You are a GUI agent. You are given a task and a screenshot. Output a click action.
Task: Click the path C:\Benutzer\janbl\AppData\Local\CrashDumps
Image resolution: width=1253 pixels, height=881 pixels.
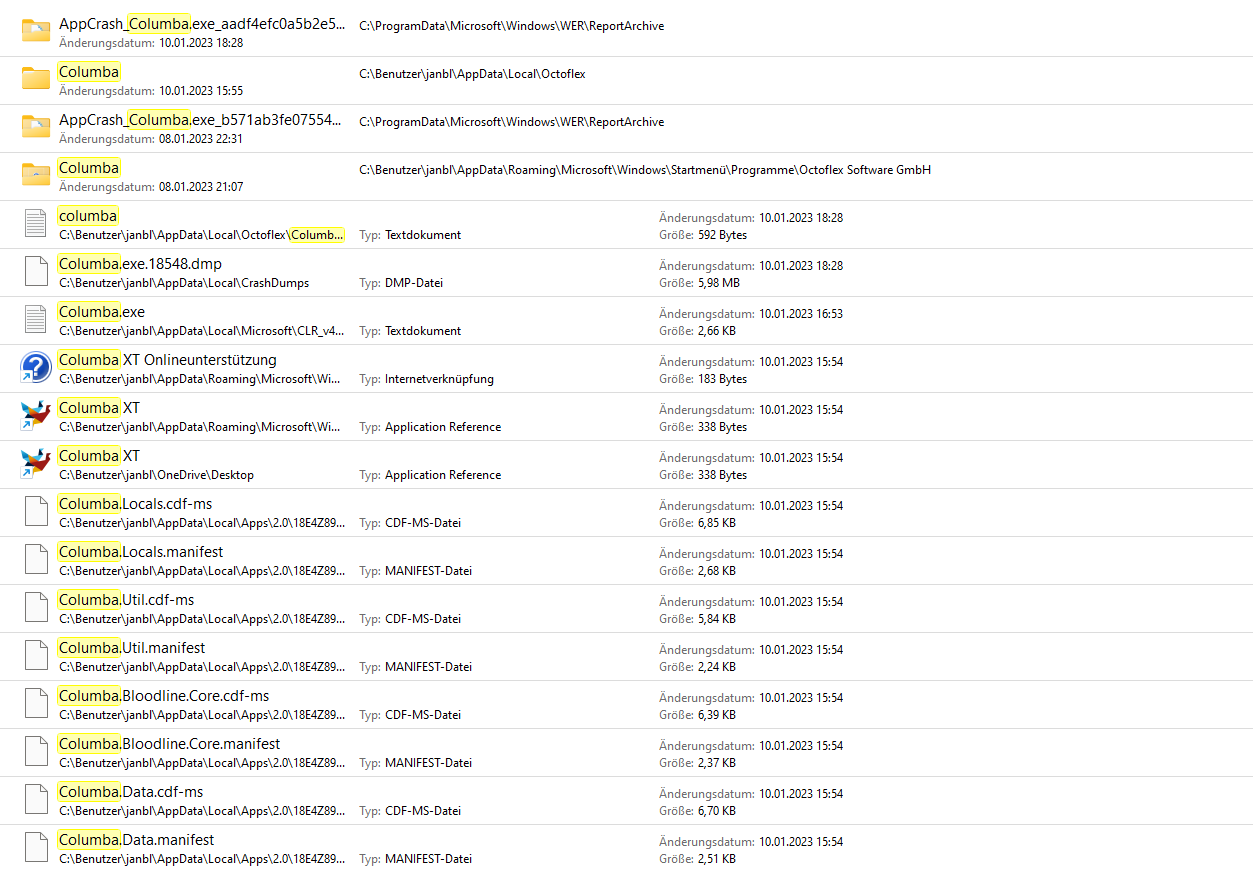click(184, 283)
